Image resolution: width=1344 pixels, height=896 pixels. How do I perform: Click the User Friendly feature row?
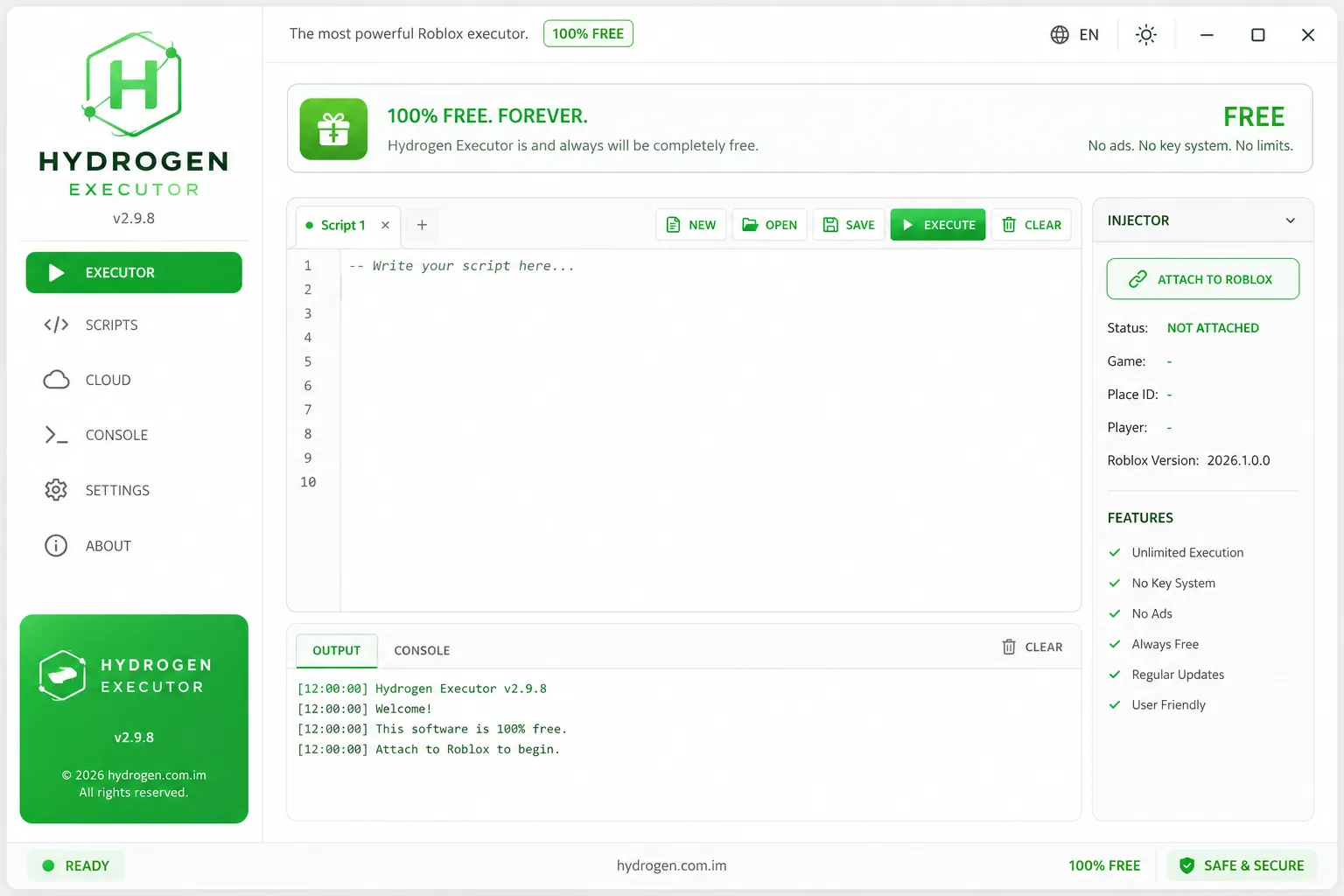coord(1157,705)
